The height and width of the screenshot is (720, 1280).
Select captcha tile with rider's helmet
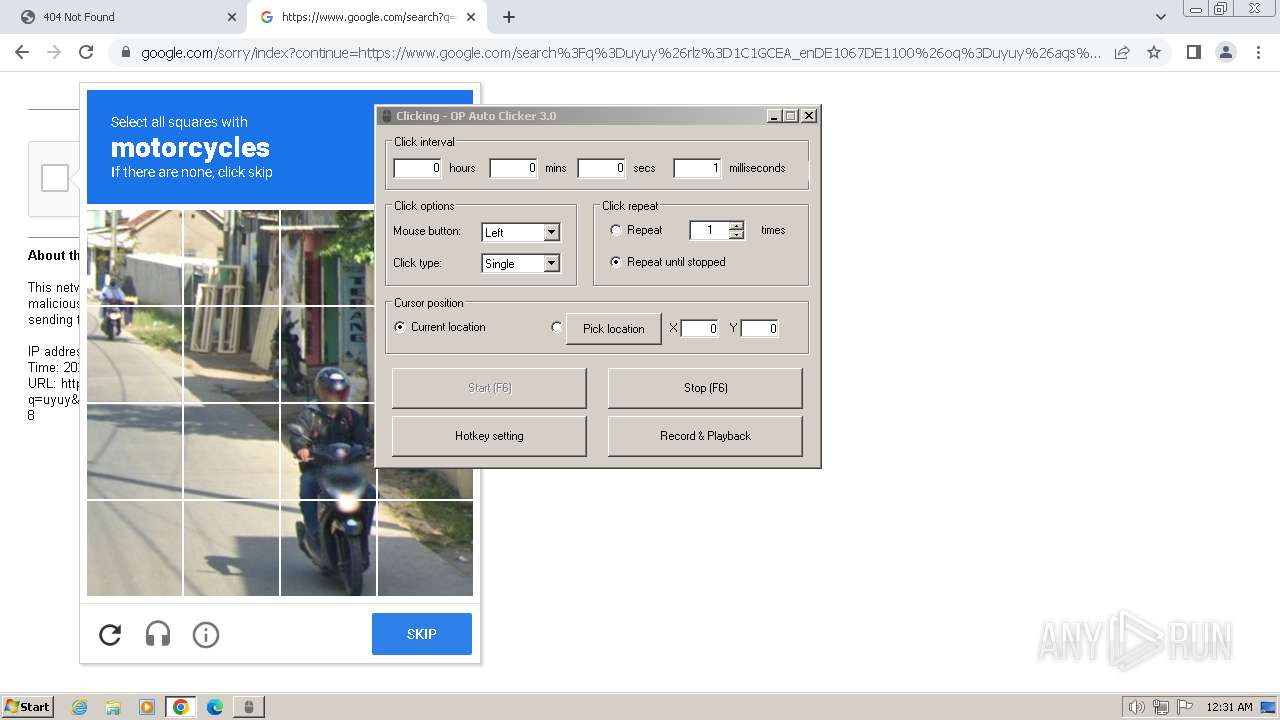pyautogui.click(x=328, y=355)
